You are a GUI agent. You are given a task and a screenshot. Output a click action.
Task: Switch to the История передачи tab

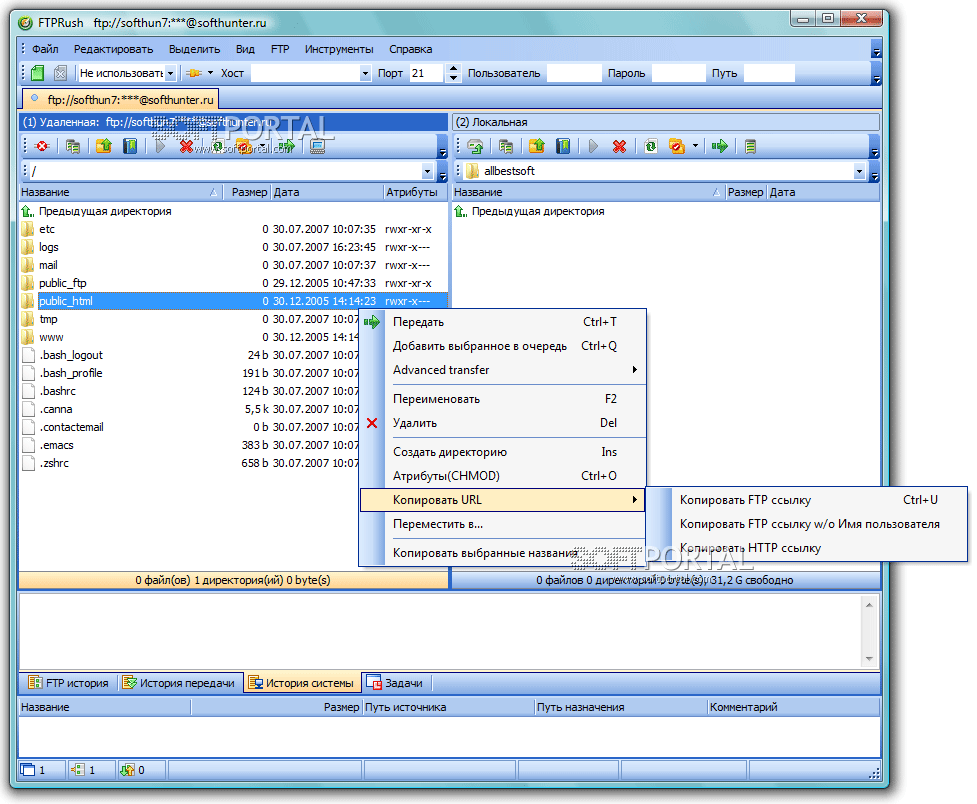[179, 683]
